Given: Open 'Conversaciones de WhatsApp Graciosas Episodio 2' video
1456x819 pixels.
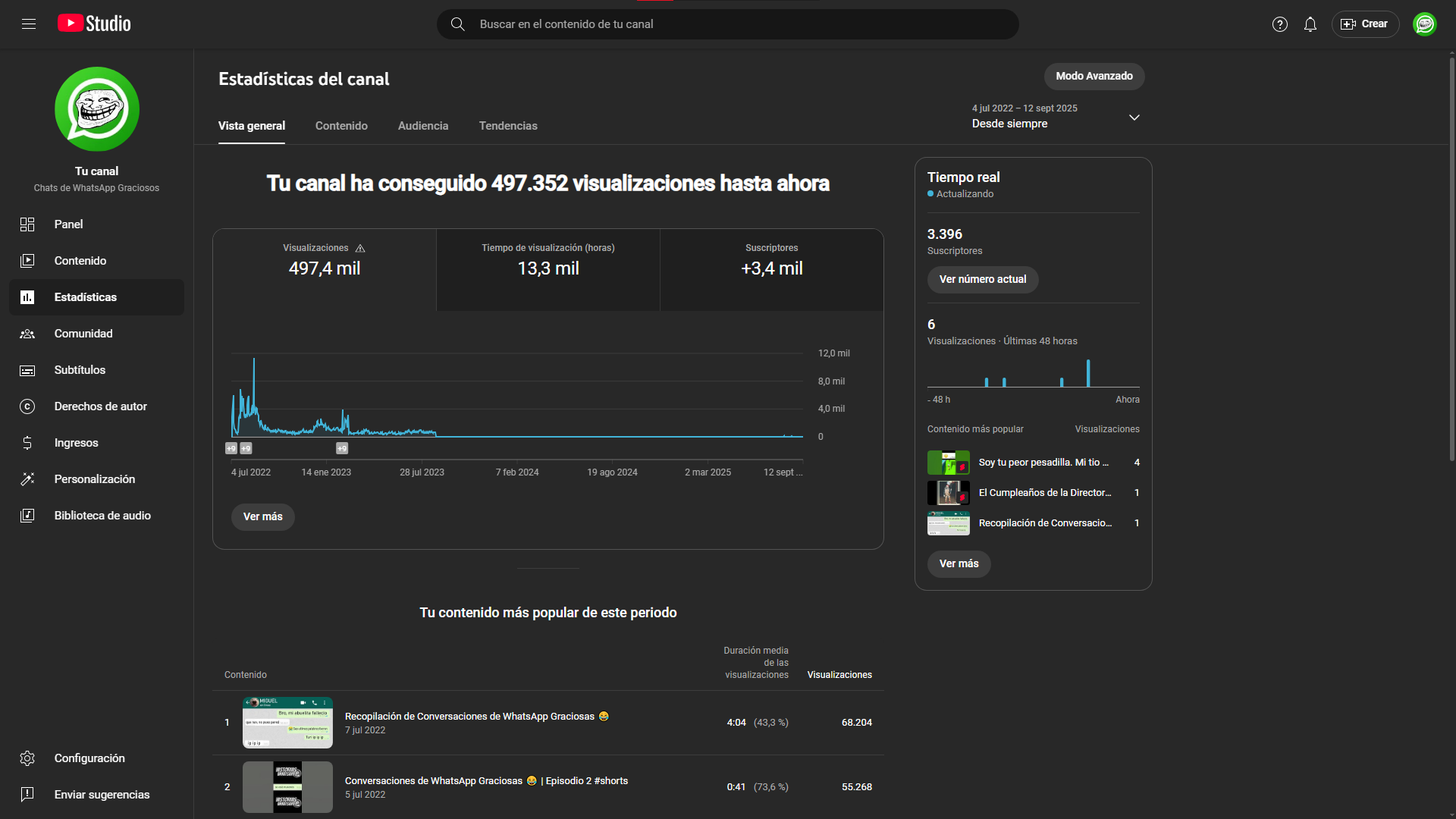Looking at the screenshot, I should click(x=486, y=781).
